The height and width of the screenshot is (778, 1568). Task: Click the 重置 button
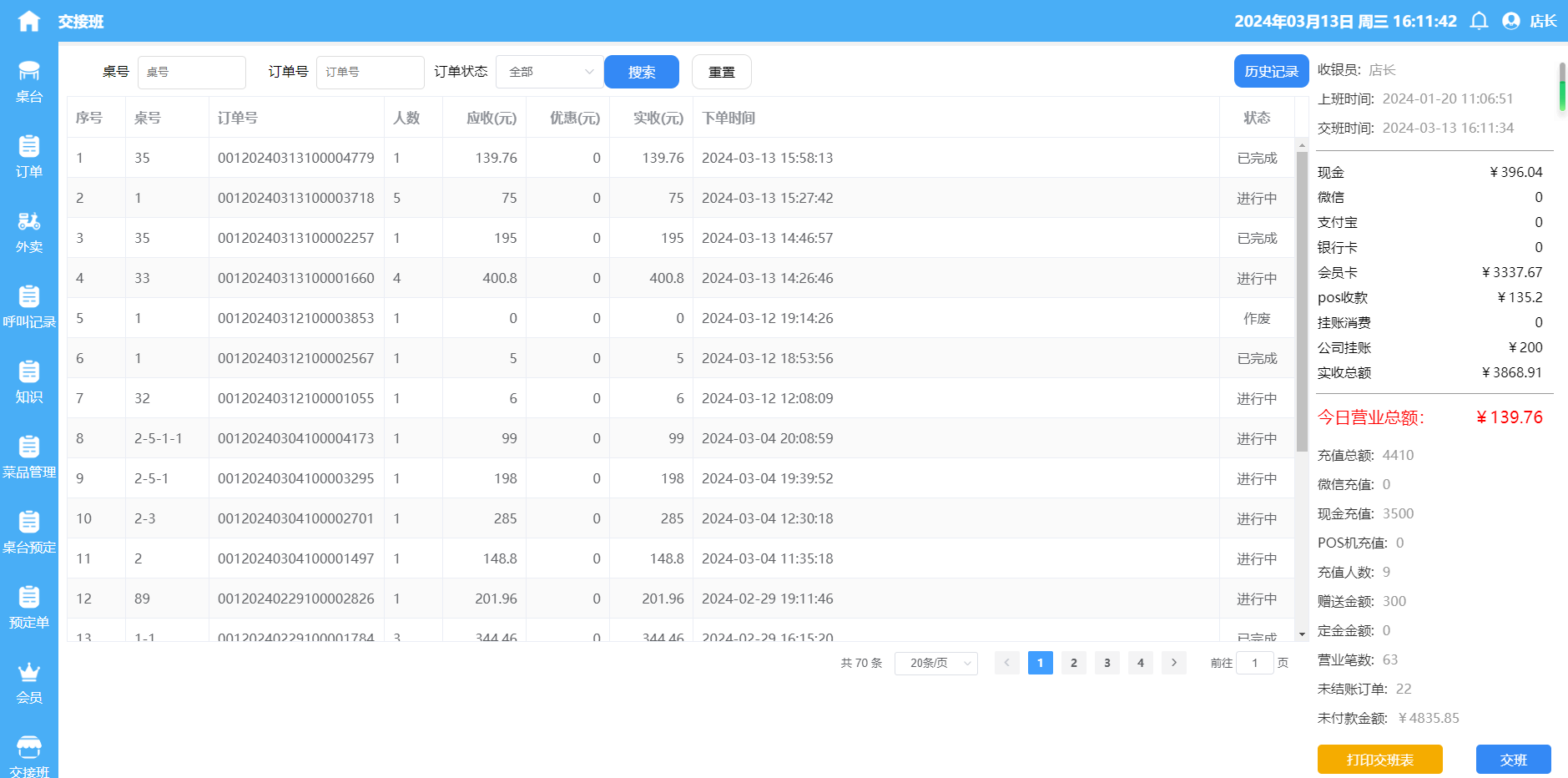(722, 72)
